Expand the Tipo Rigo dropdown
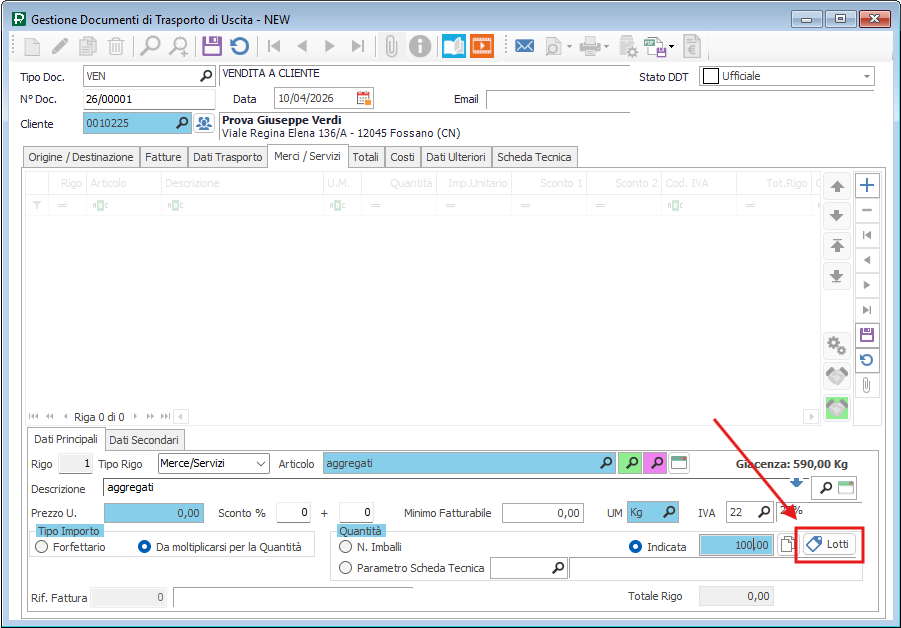 pos(261,463)
